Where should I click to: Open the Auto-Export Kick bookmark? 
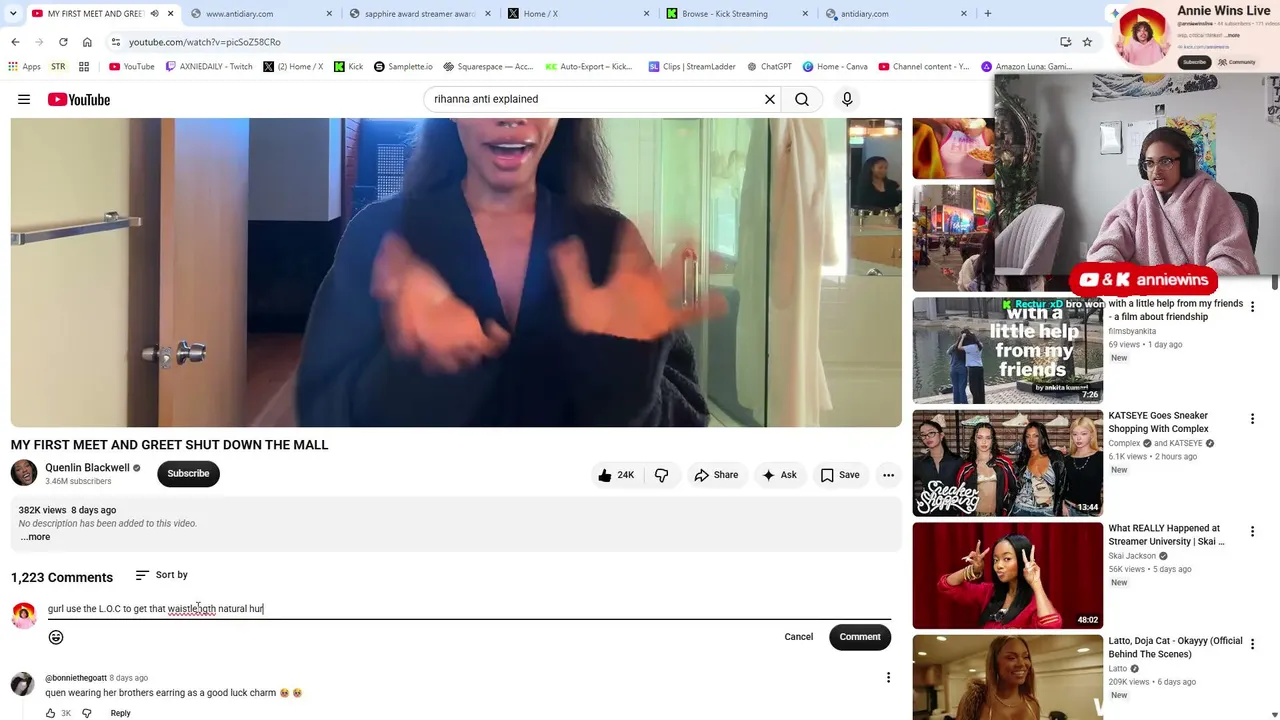coord(589,67)
